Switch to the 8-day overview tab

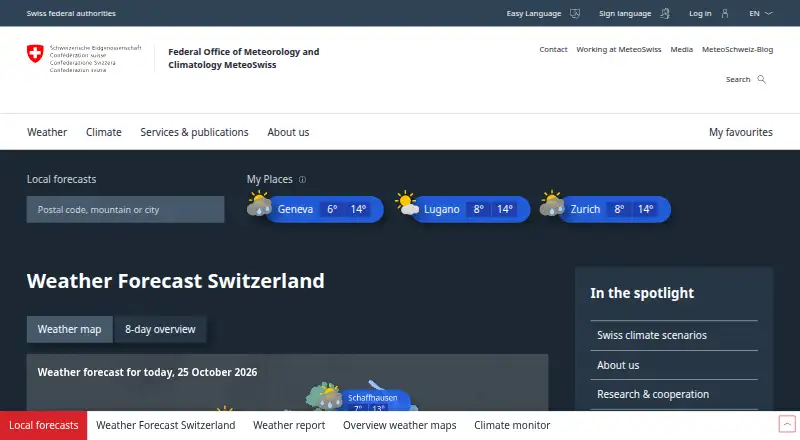point(160,329)
